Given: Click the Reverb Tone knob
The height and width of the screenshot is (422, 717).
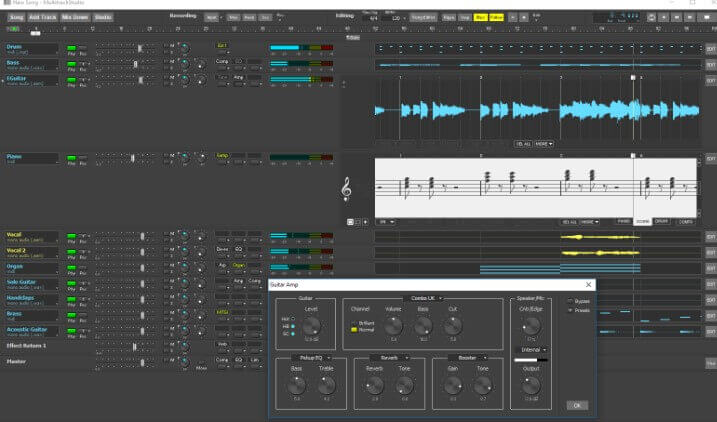Looking at the screenshot, I should (x=404, y=385).
